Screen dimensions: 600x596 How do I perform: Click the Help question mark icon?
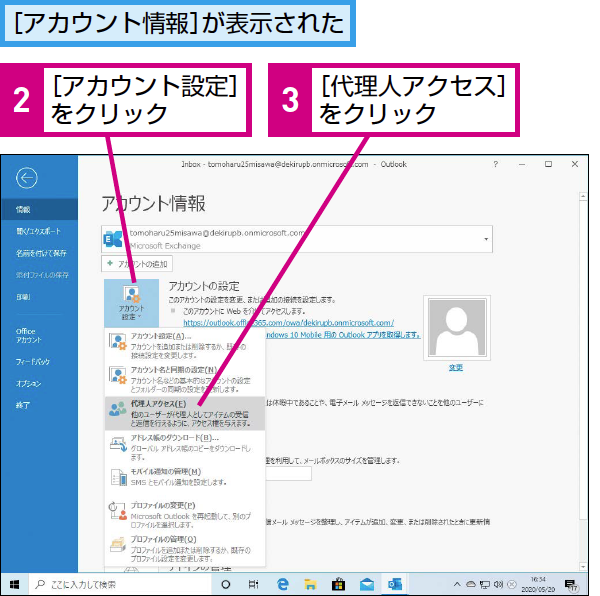coord(496,164)
